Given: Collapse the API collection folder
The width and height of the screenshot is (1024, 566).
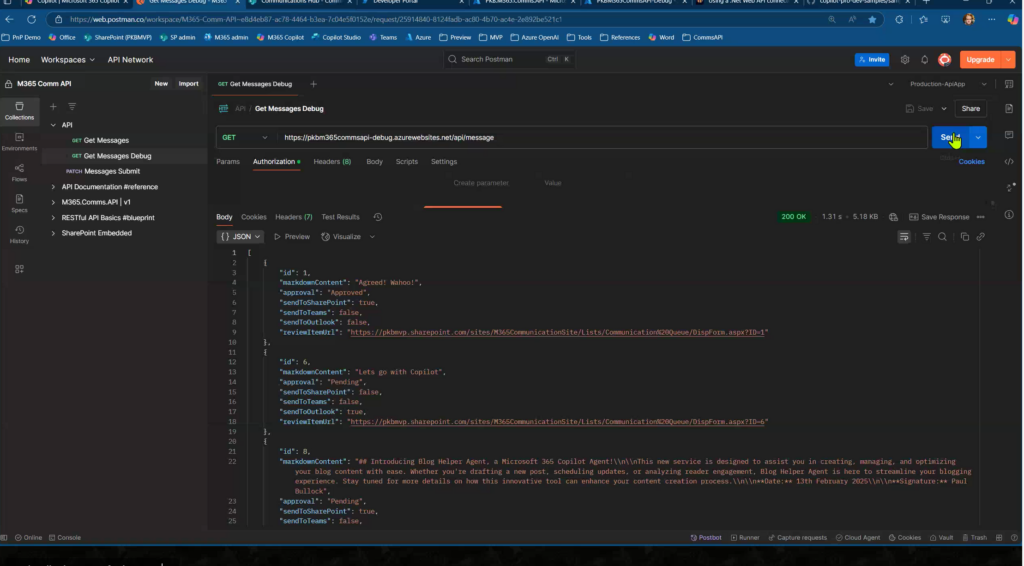Looking at the screenshot, I should pos(54,125).
